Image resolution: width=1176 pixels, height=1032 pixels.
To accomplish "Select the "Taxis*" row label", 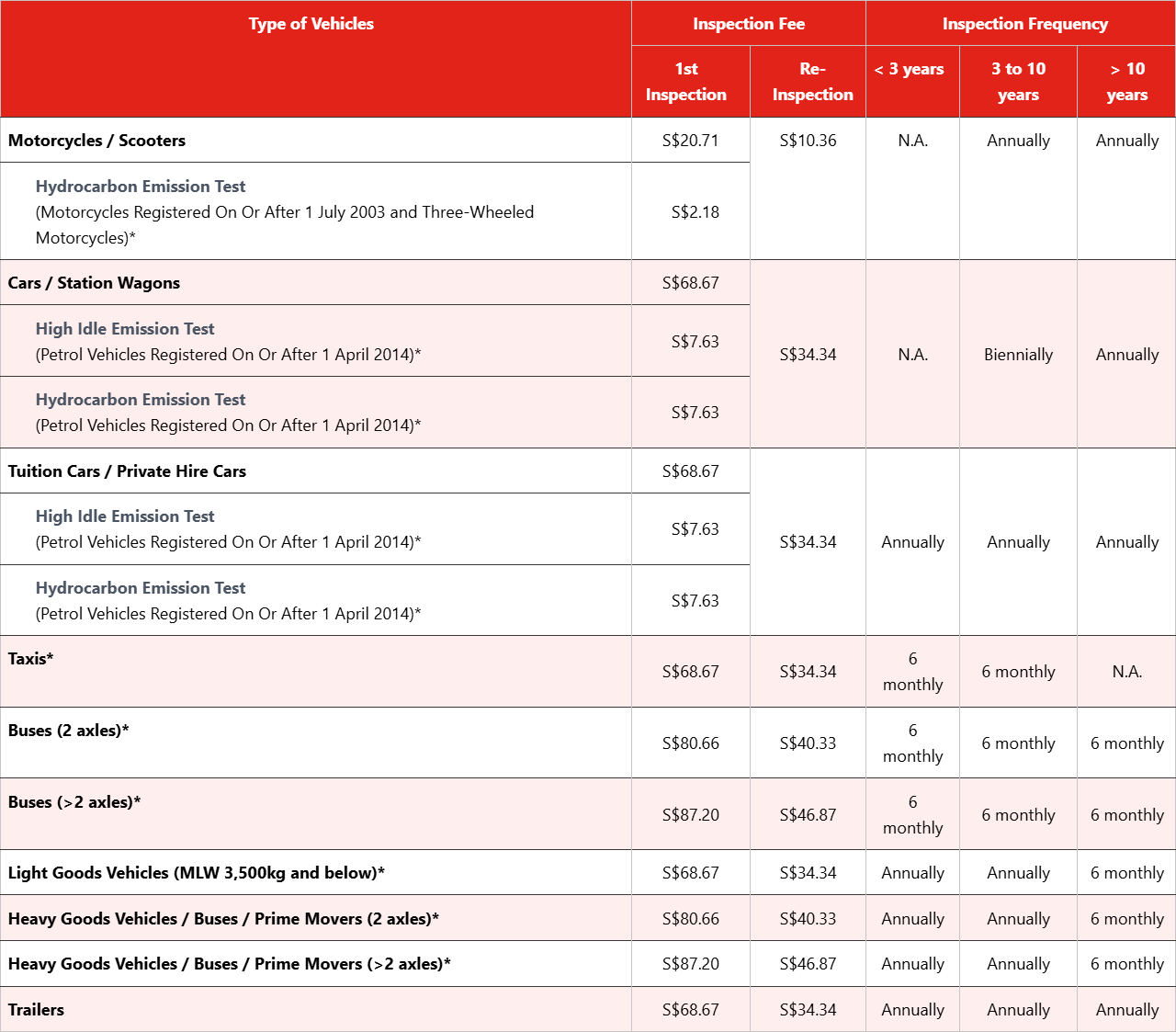I will pos(30,659).
